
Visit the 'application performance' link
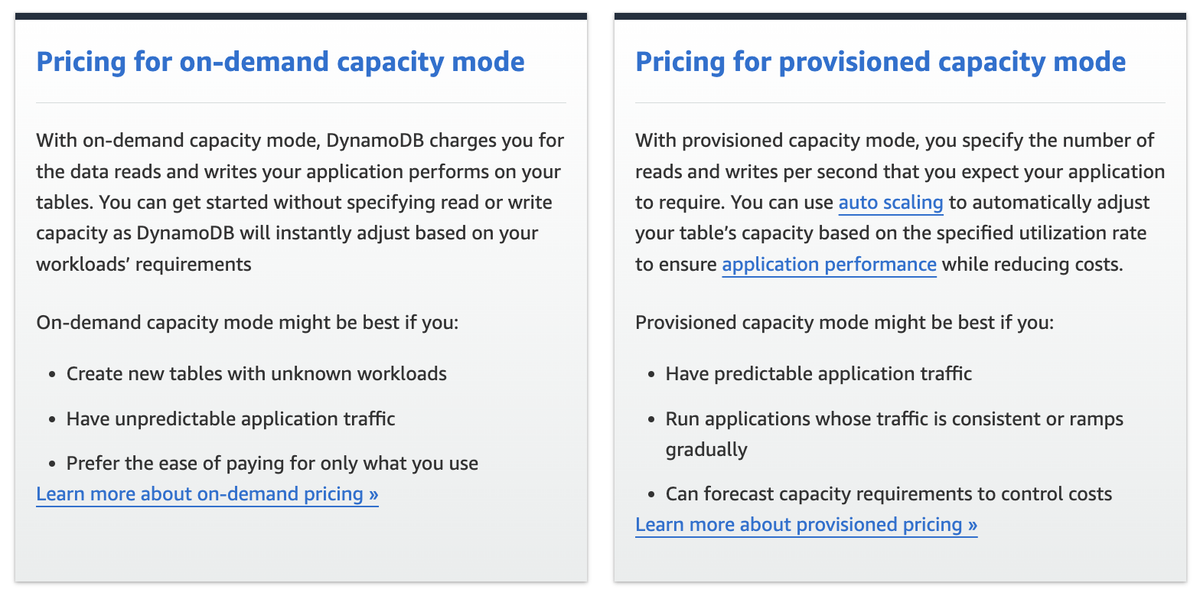pyautogui.click(x=829, y=265)
